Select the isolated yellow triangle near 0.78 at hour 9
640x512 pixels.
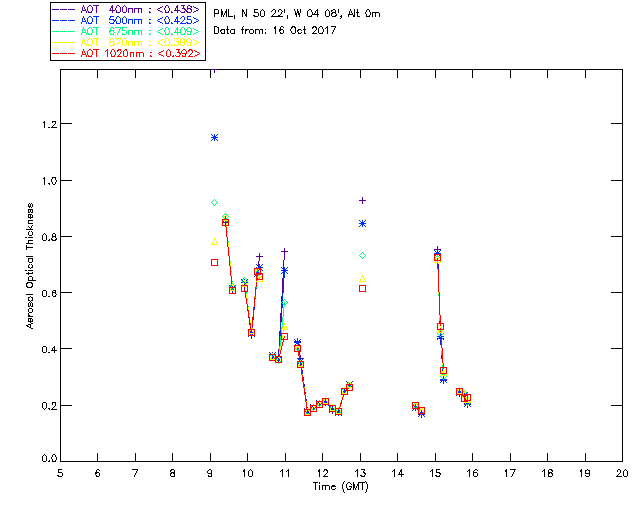(214, 242)
